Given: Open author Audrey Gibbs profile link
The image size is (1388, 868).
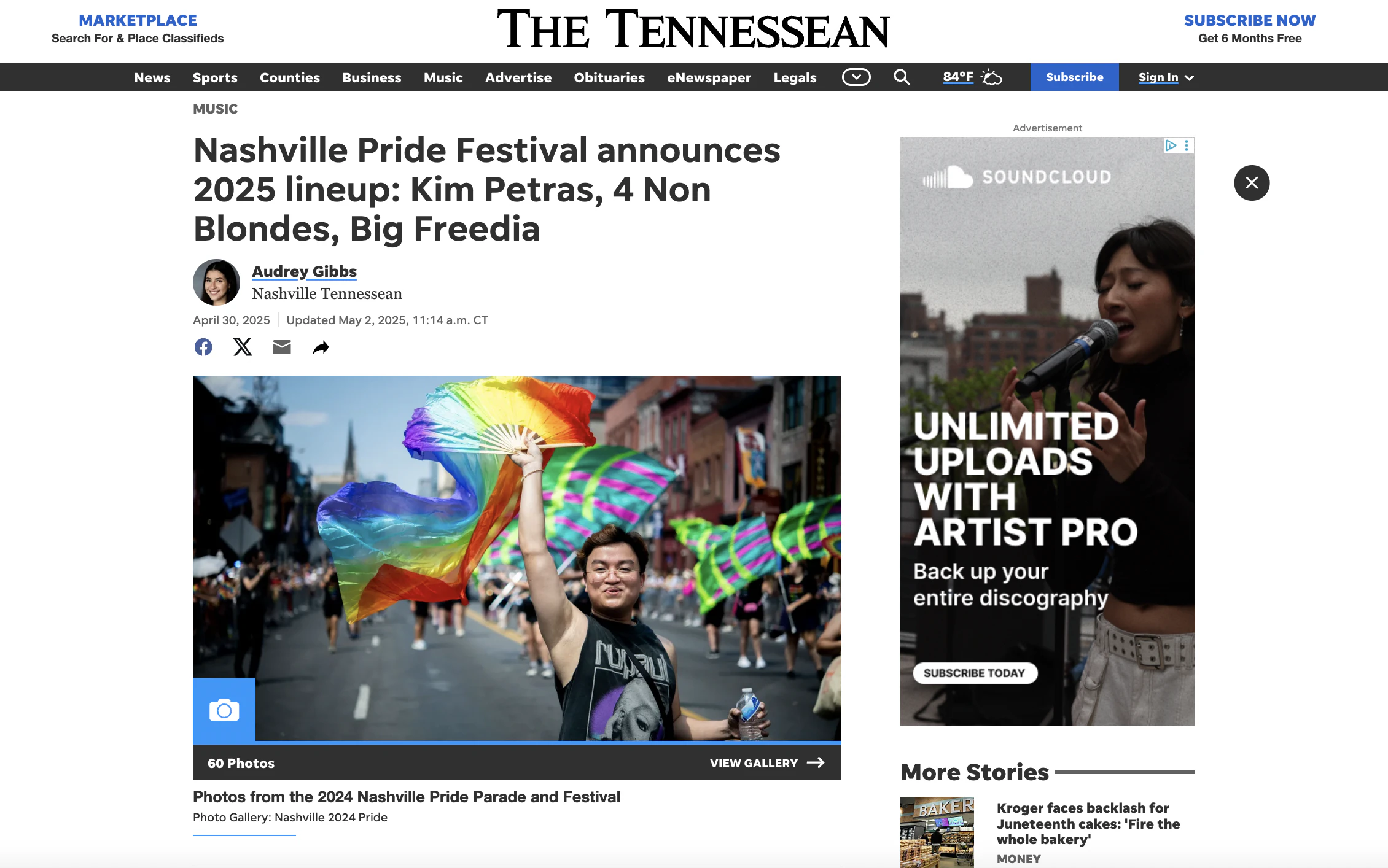Looking at the screenshot, I should [x=304, y=271].
